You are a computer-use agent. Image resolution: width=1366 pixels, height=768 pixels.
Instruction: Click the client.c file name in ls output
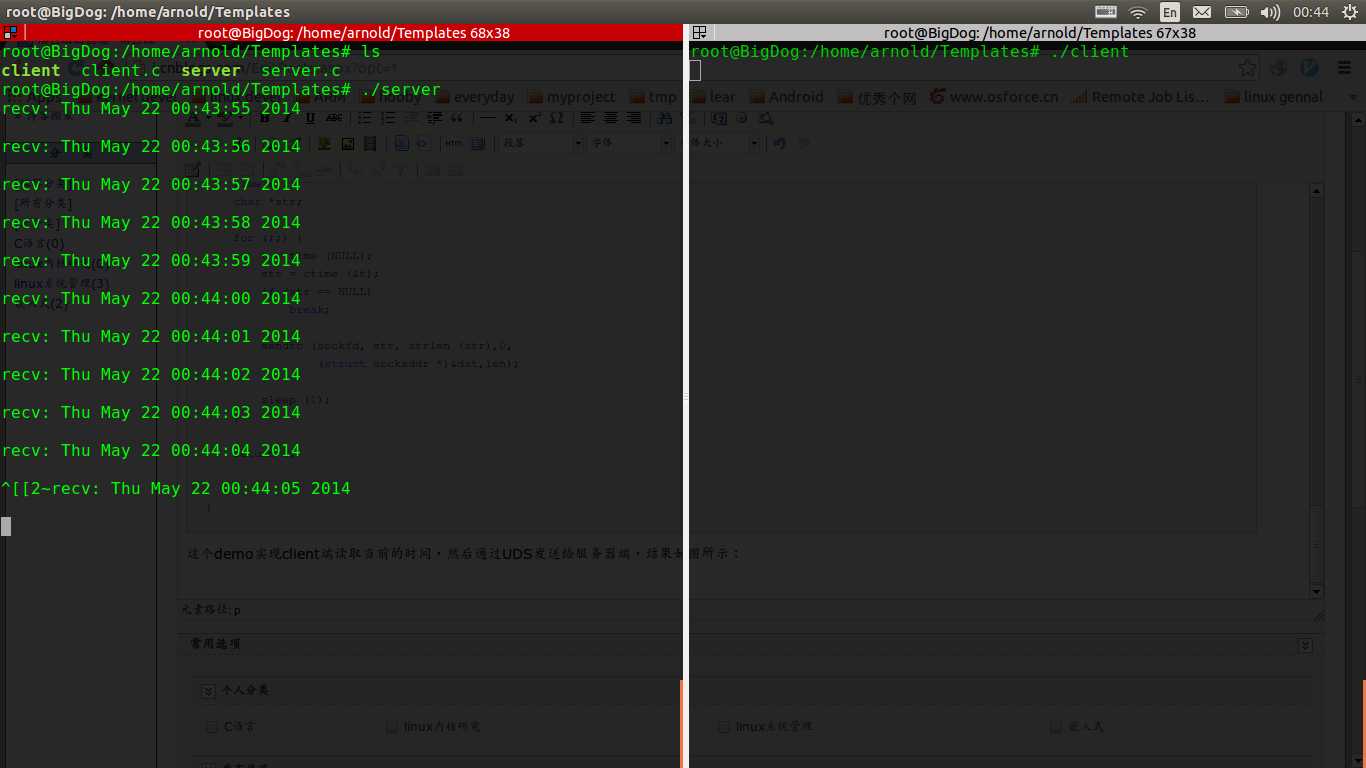(121, 70)
